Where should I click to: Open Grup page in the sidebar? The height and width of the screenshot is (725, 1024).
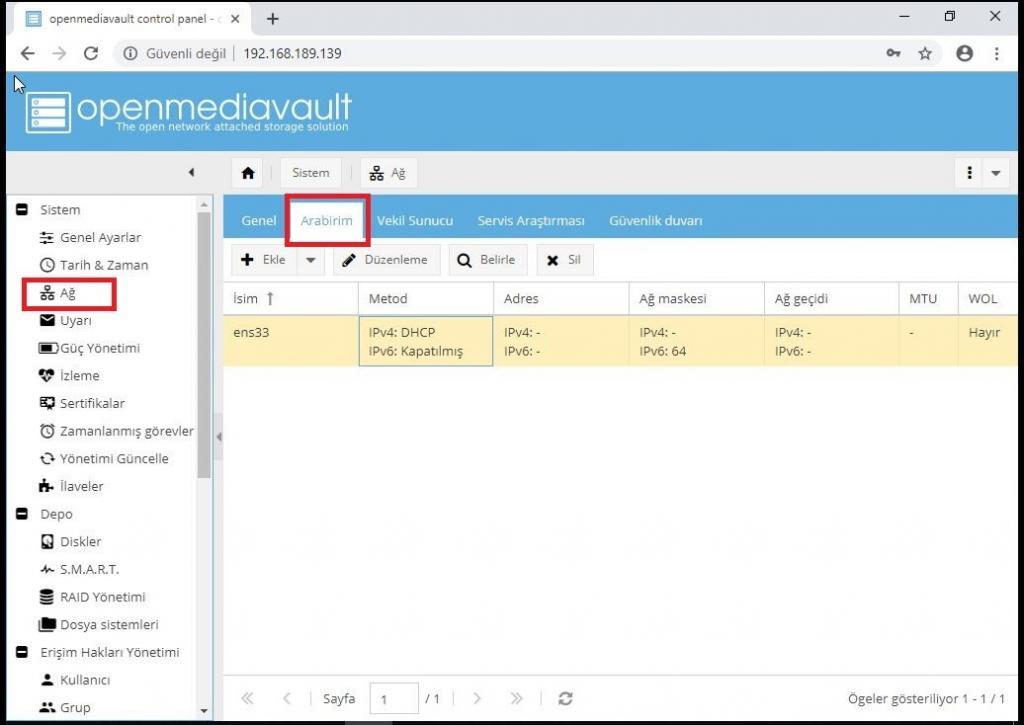(65, 707)
